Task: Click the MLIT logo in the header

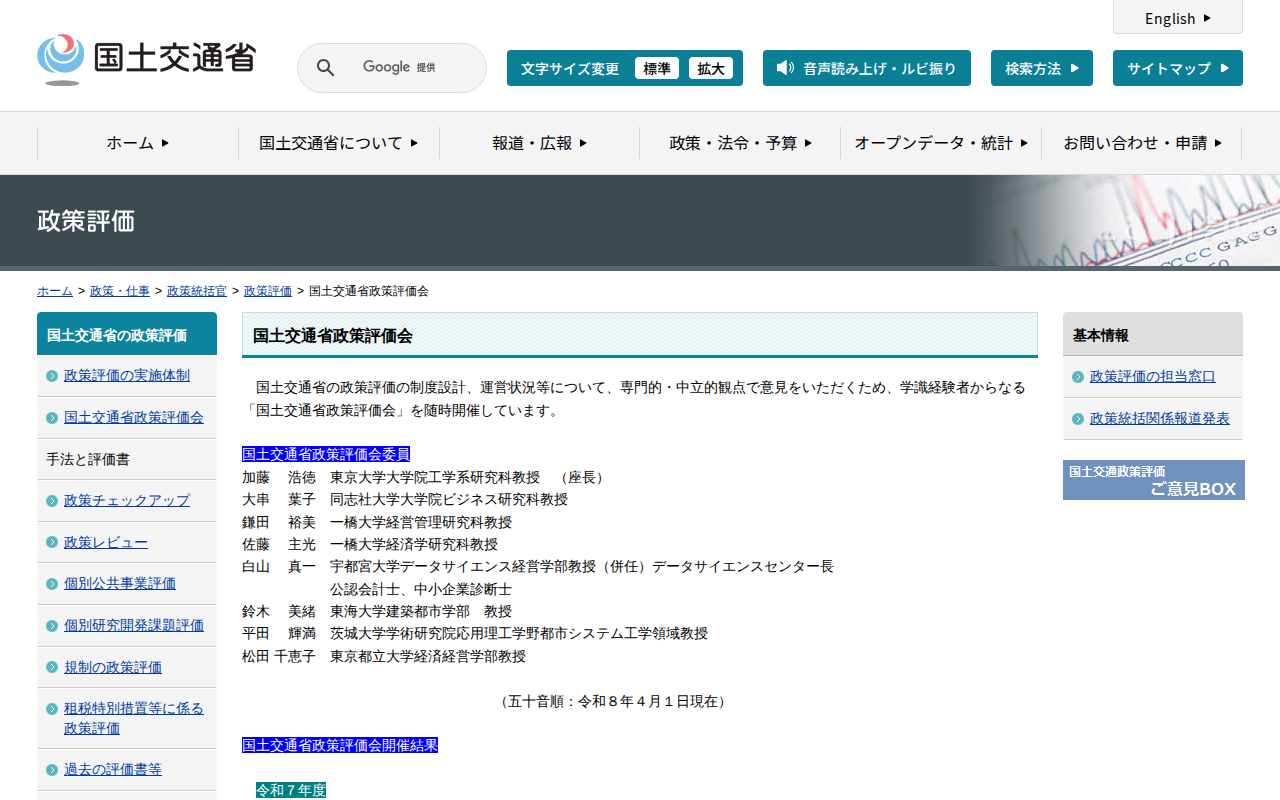Action: pos(146,59)
